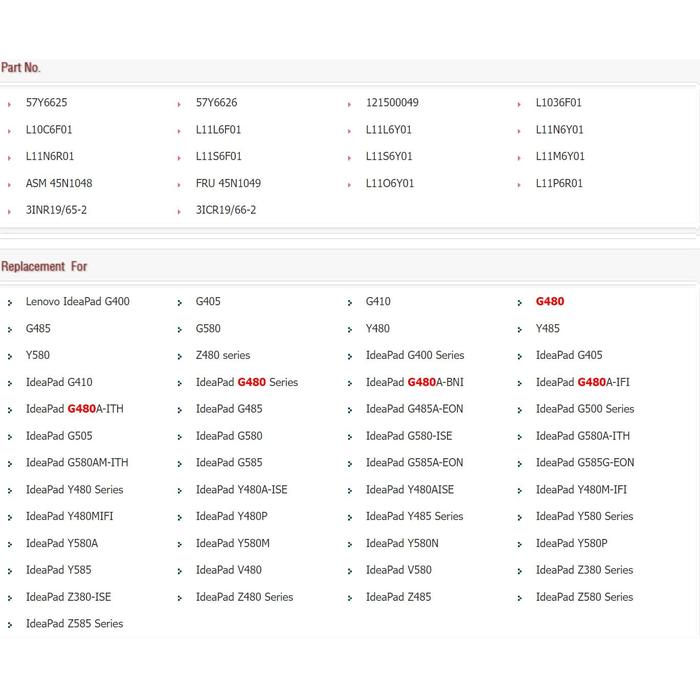This screenshot has height=700, width=700.
Task: Select part number L11O6Y01
Action: tap(390, 184)
